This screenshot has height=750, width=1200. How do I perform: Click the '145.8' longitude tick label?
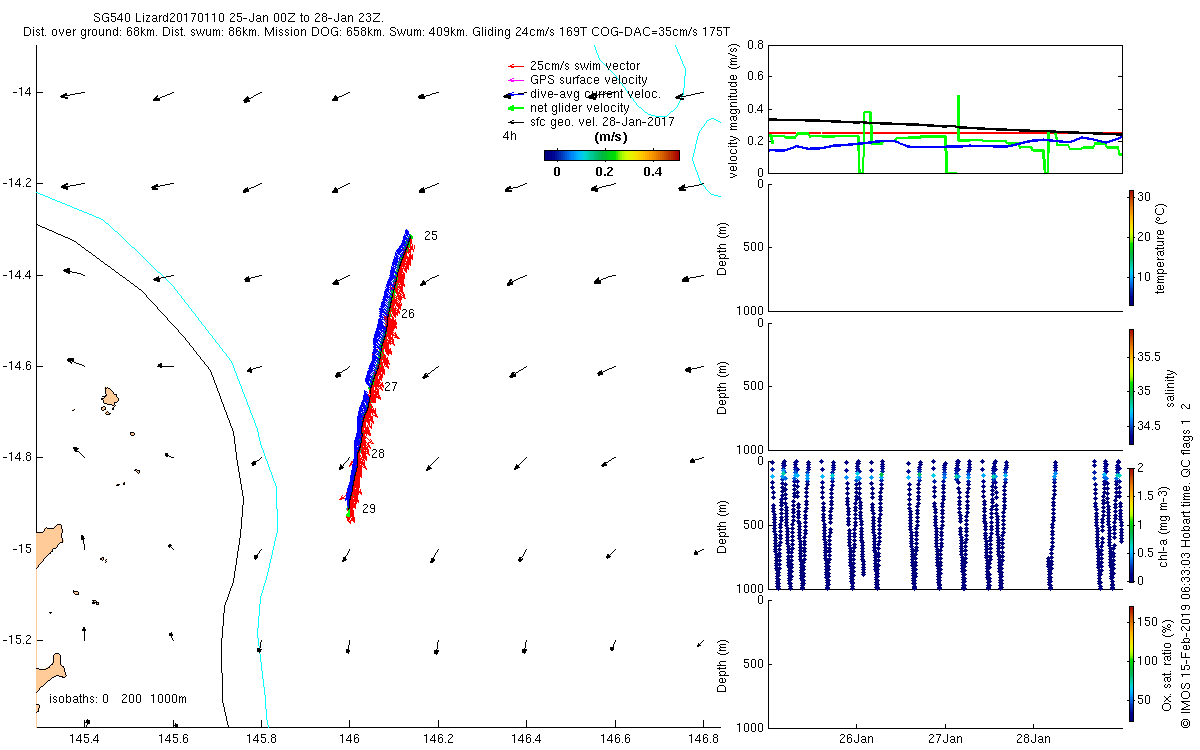(x=261, y=740)
